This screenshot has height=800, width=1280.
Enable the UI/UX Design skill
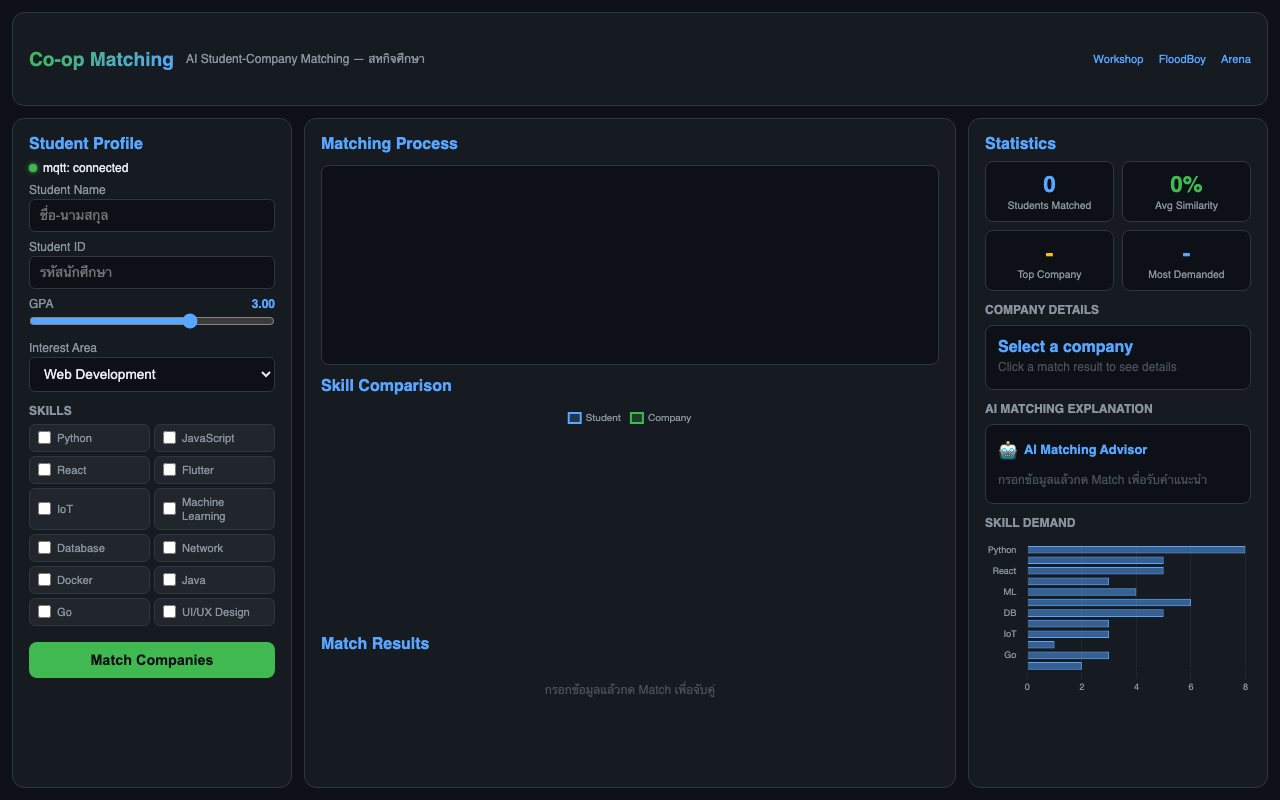170,612
